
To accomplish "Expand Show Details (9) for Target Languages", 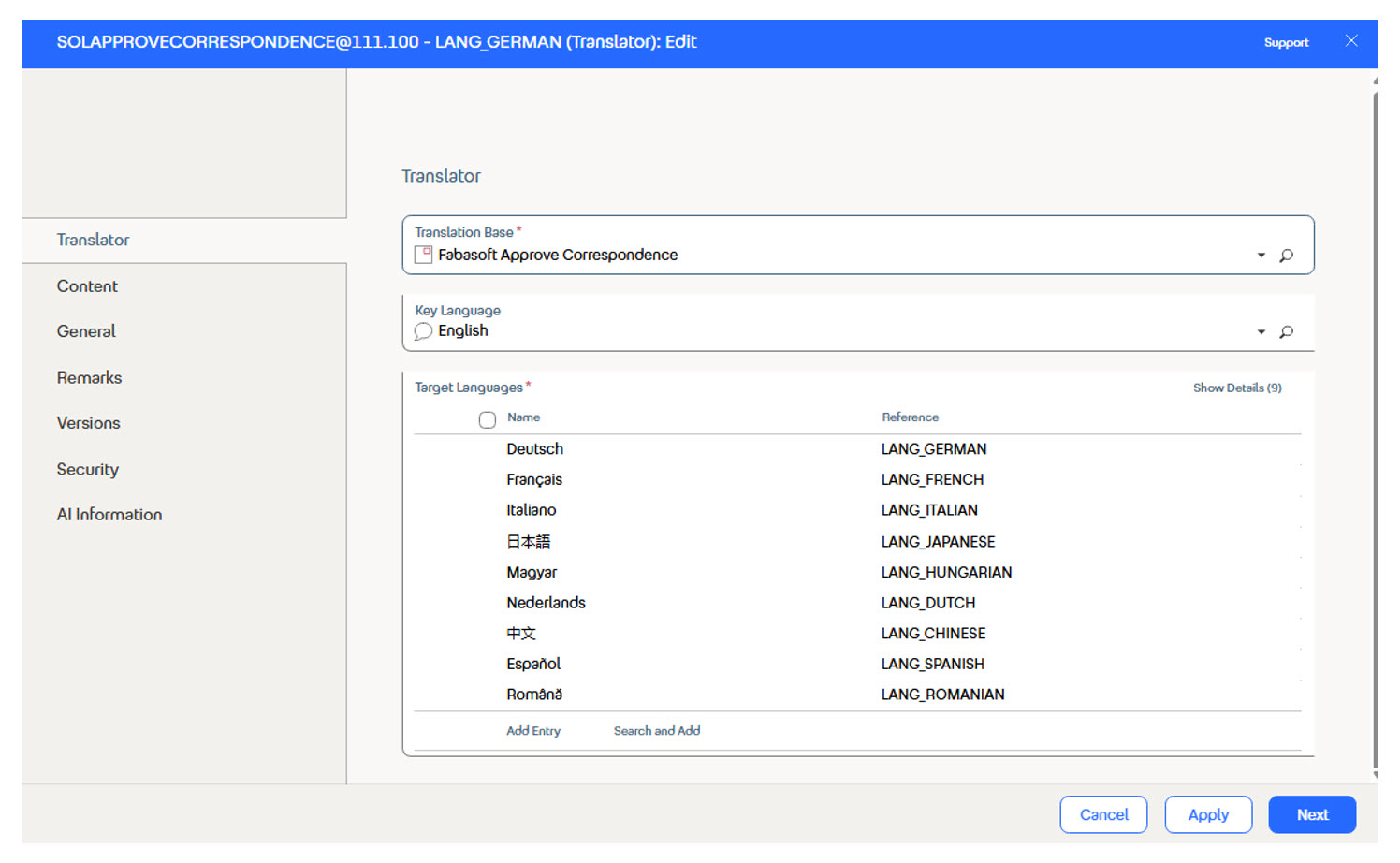I will coord(1237,387).
